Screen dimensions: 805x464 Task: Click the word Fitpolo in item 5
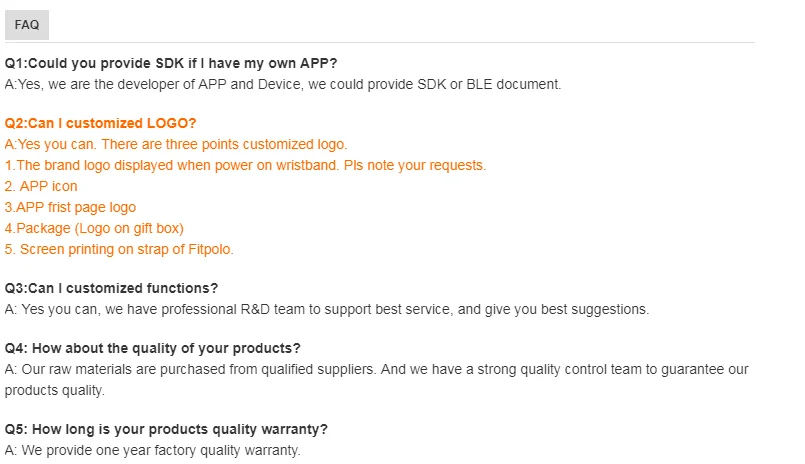(x=208, y=249)
